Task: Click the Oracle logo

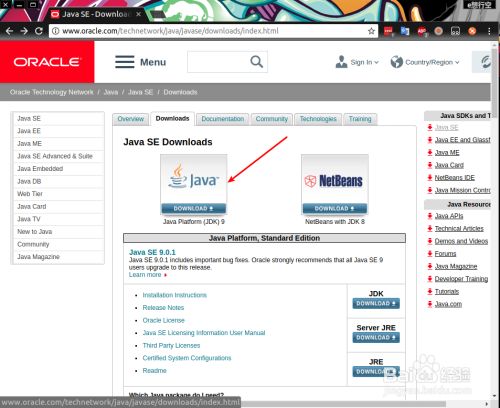Action: click(x=47, y=62)
